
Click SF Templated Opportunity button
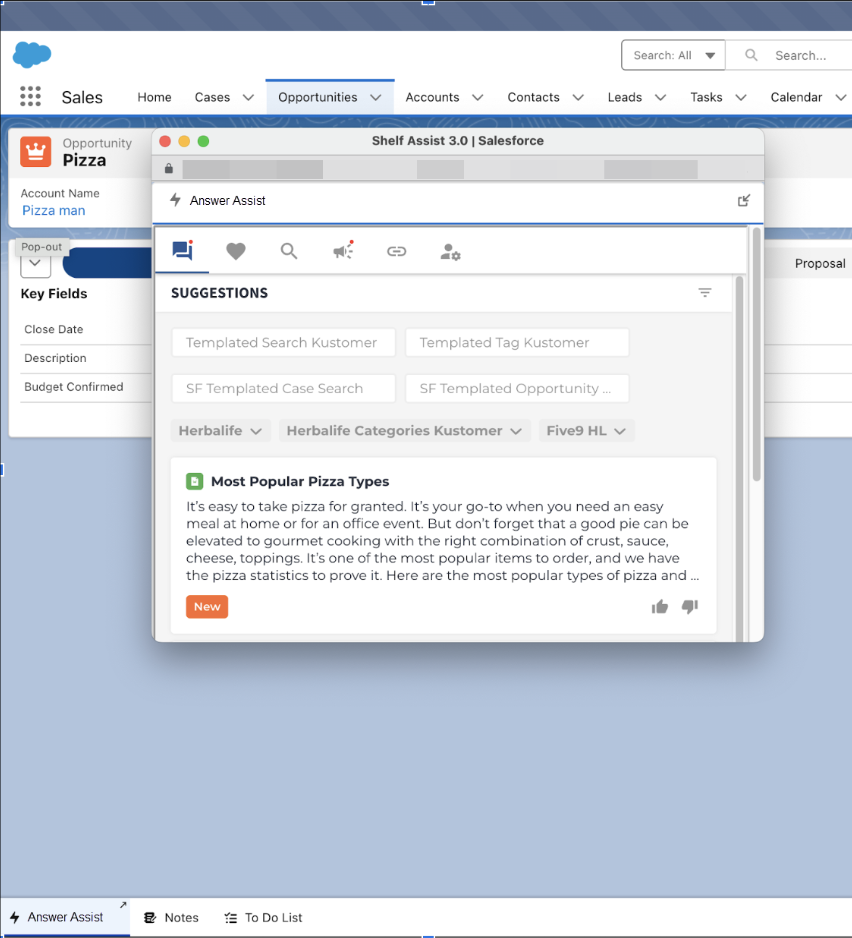518,388
